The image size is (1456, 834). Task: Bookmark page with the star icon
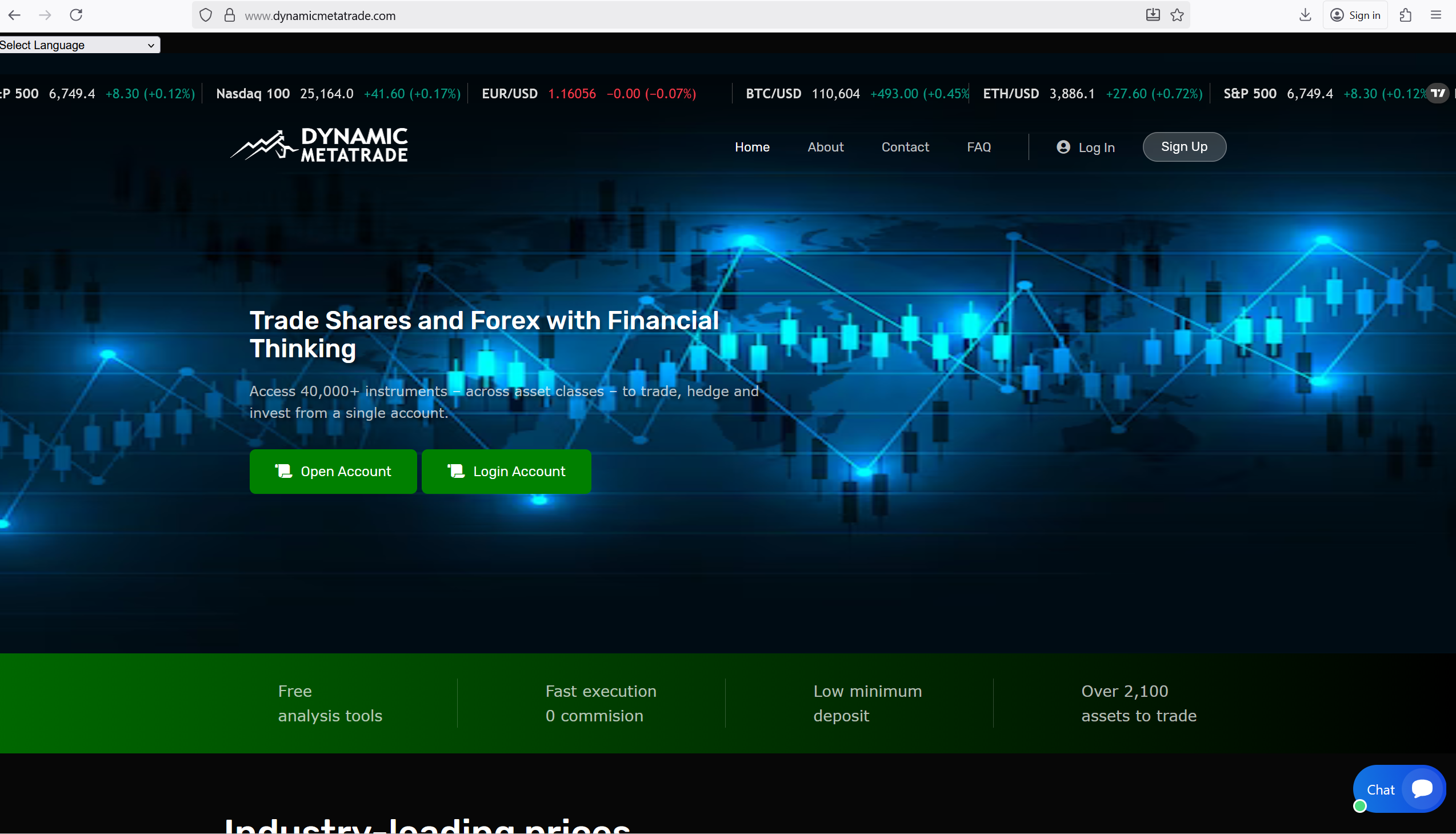[1177, 15]
